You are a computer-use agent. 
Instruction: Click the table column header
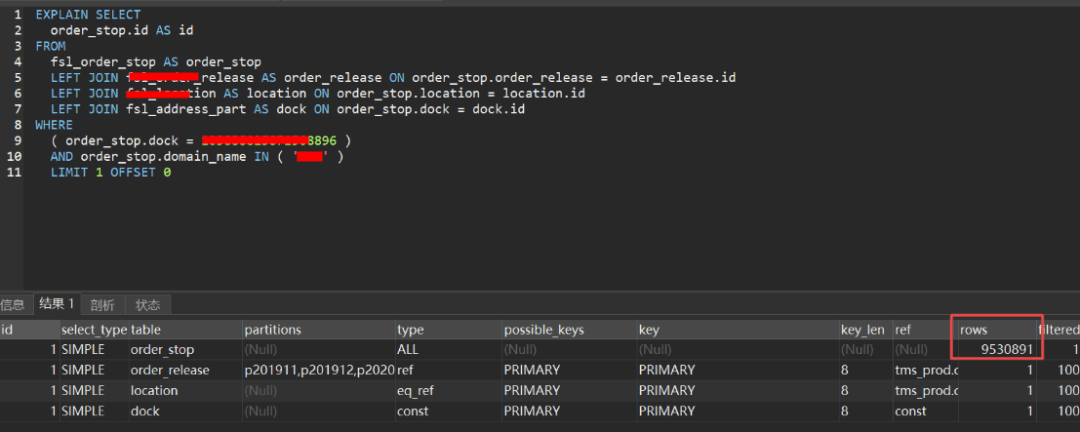click(185, 329)
